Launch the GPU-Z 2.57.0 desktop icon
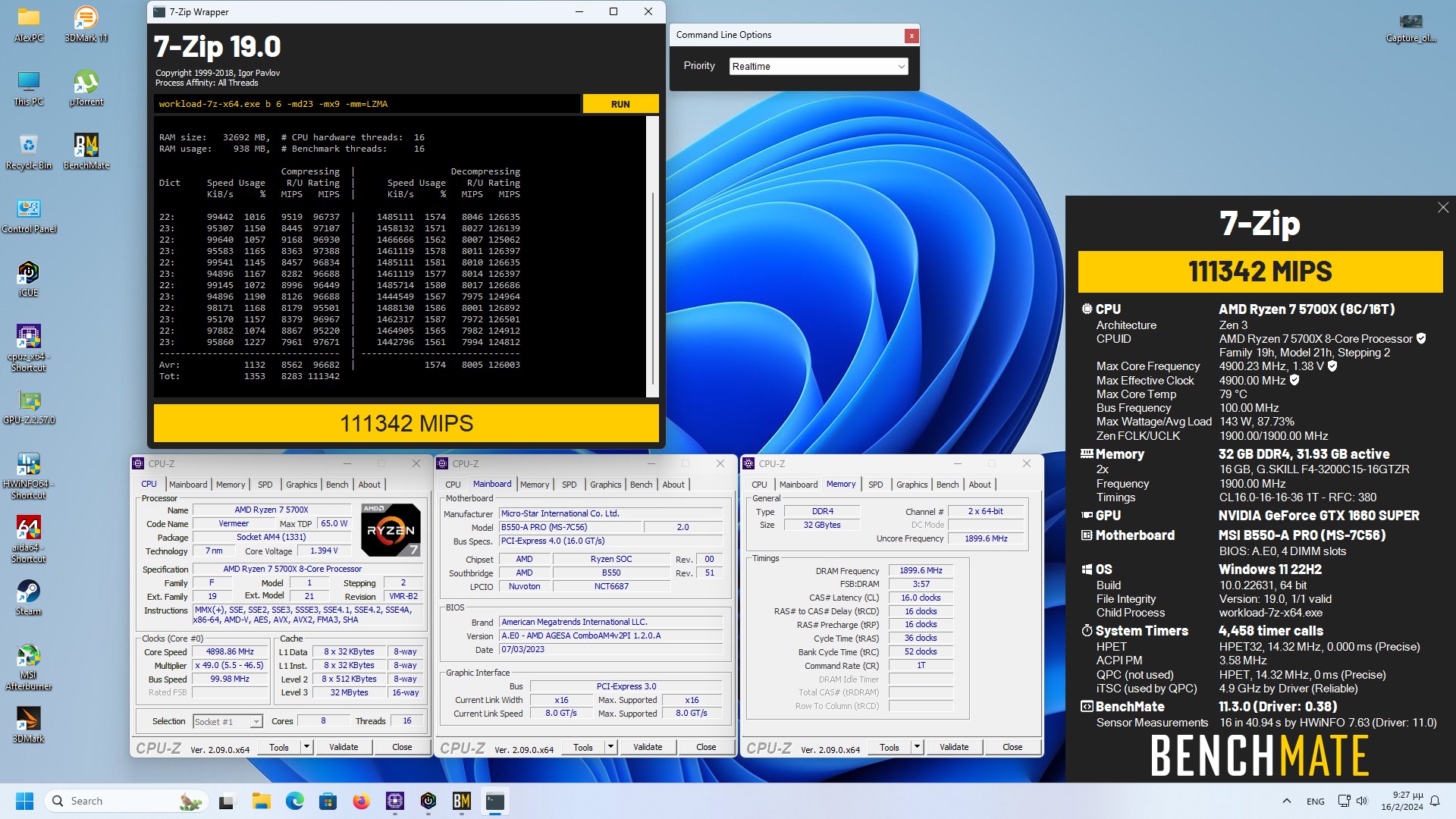This screenshot has height=819, width=1456. tap(29, 406)
